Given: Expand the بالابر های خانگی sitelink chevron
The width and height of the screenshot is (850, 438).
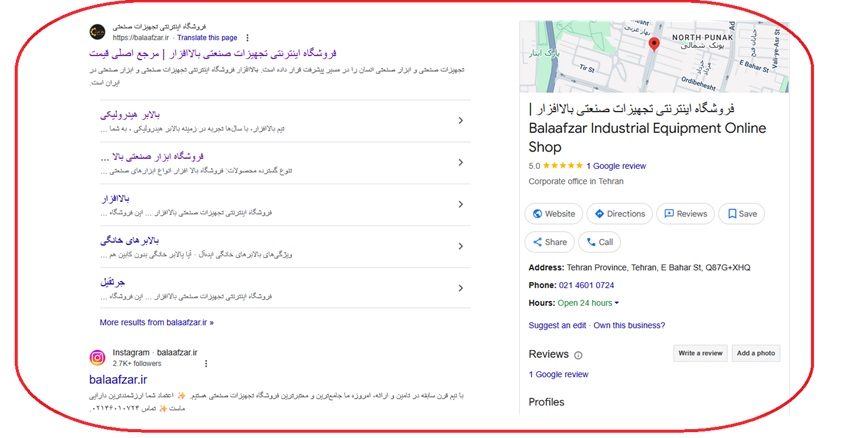Looking at the screenshot, I should [460, 246].
